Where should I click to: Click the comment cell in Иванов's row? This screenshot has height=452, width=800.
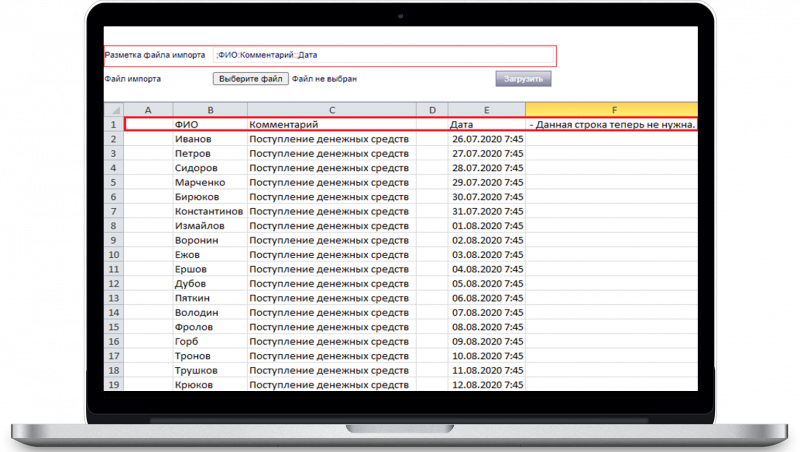pyautogui.click(x=332, y=139)
